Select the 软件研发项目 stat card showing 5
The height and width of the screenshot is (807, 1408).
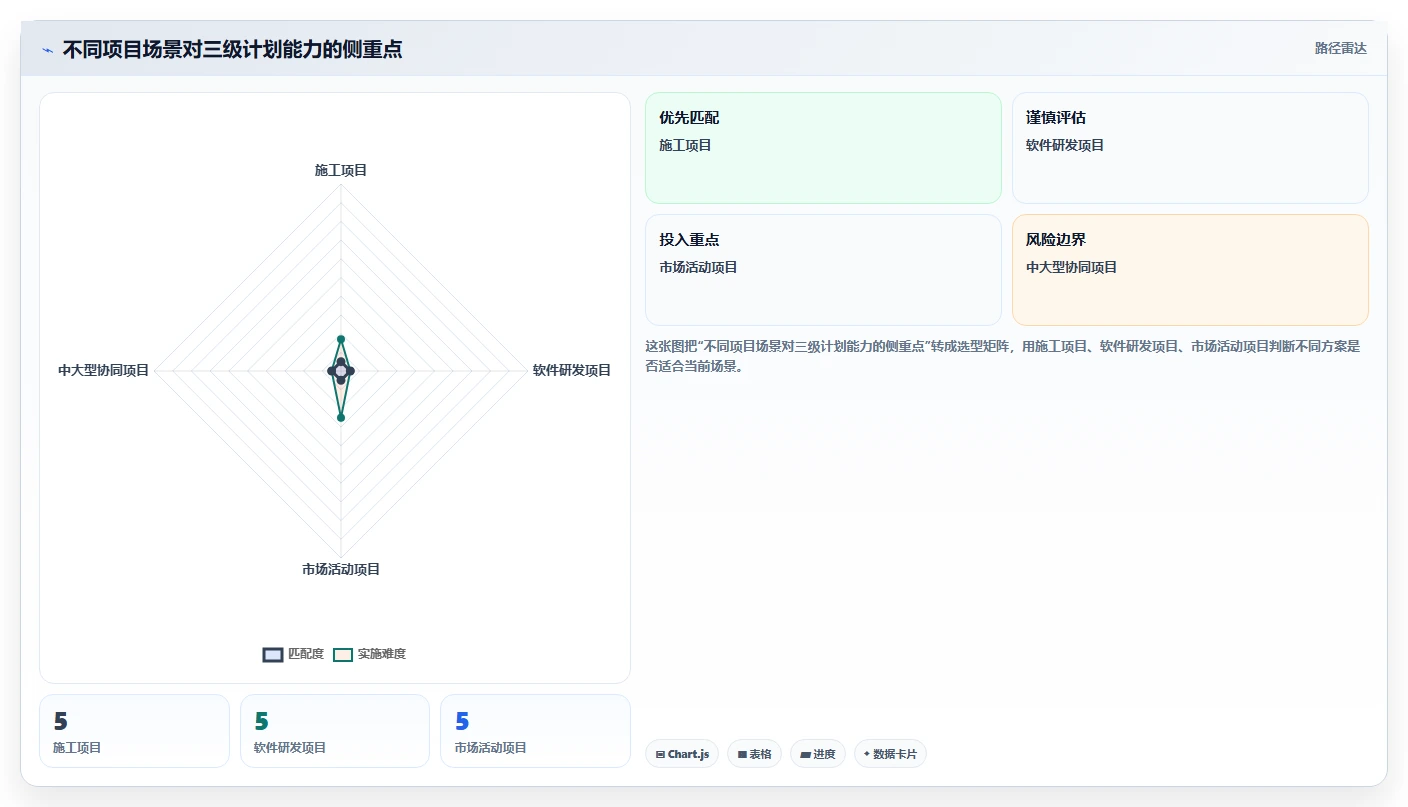[x=335, y=731]
